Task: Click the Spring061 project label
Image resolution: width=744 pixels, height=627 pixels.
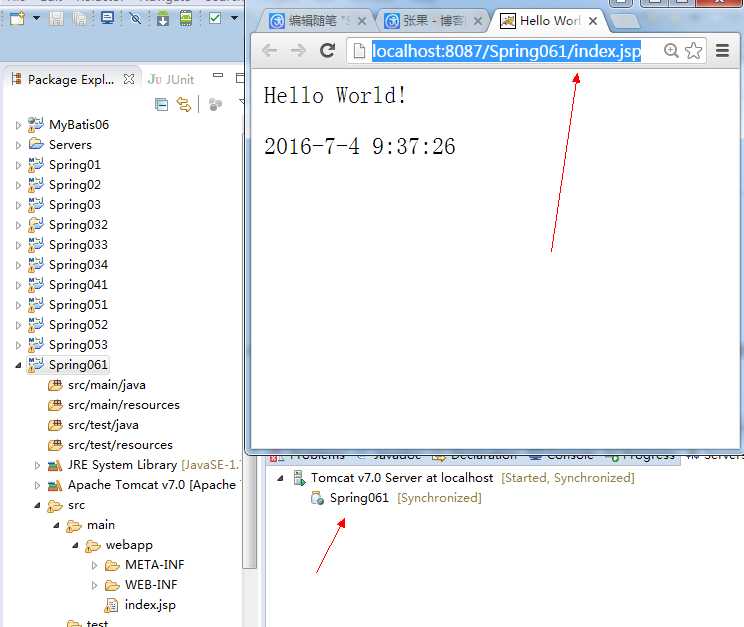Action: (78, 365)
